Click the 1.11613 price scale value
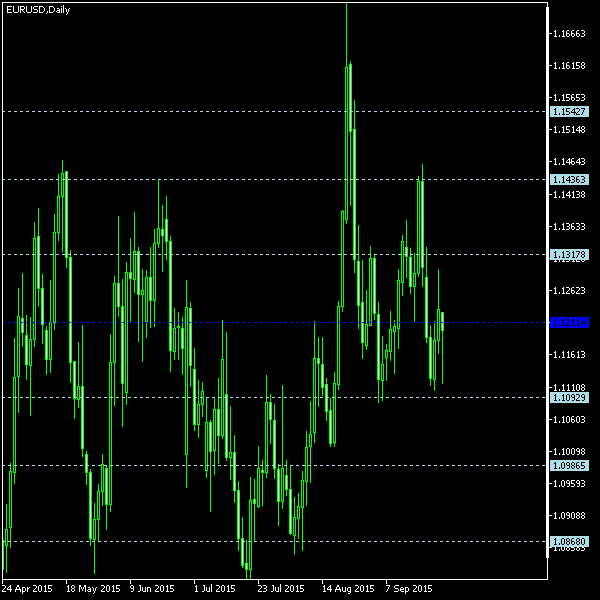Screen dimensions: 600x600 (x=569, y=355)
